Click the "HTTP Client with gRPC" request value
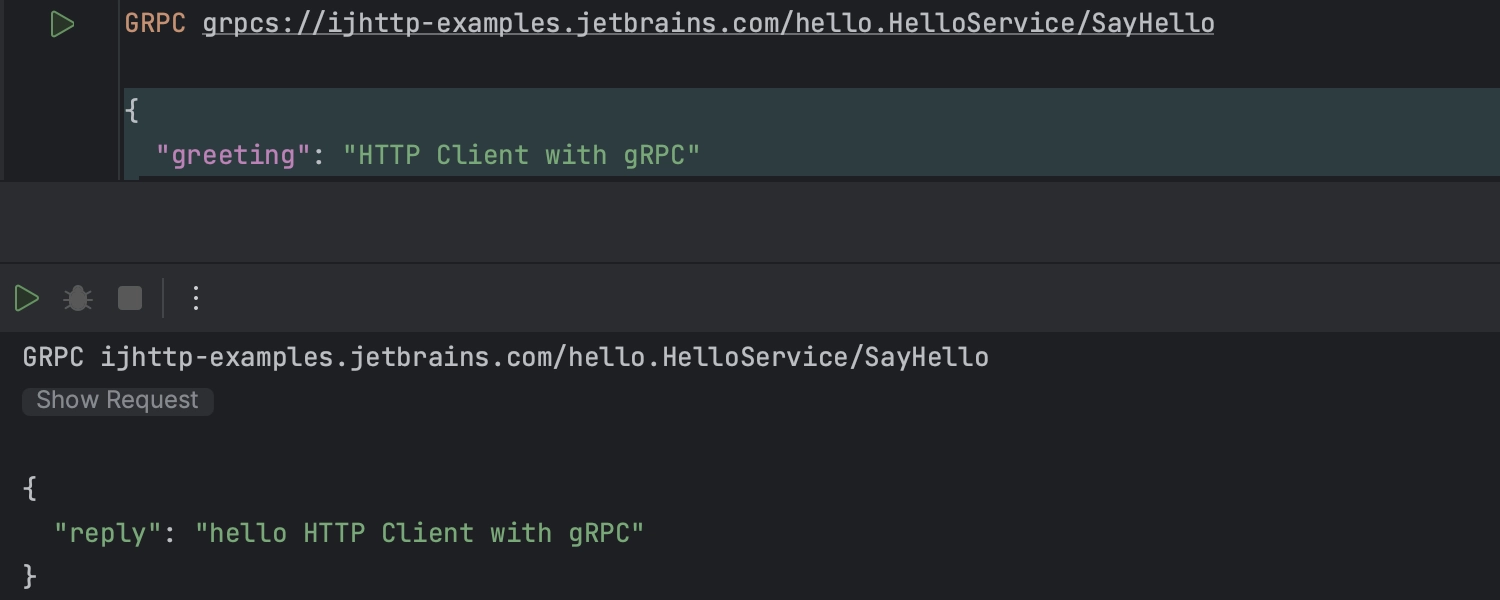Screen dimensions: 1500x600 tap(522, 155)
